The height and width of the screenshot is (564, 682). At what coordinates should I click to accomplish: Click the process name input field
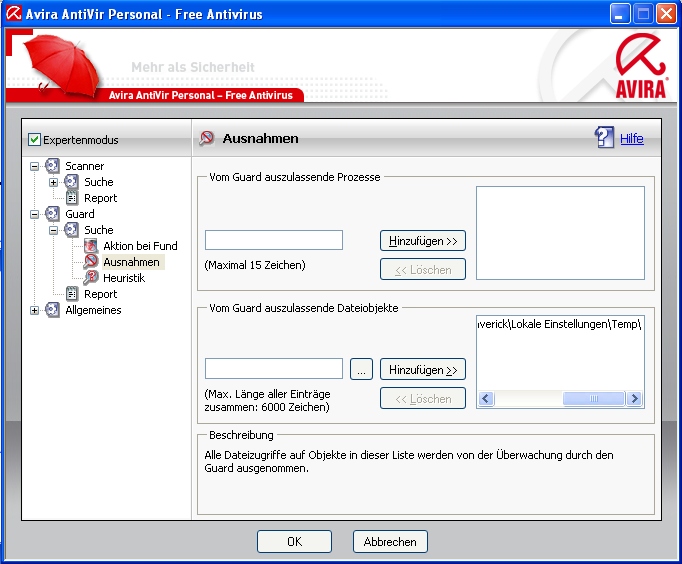coord(274,240)
